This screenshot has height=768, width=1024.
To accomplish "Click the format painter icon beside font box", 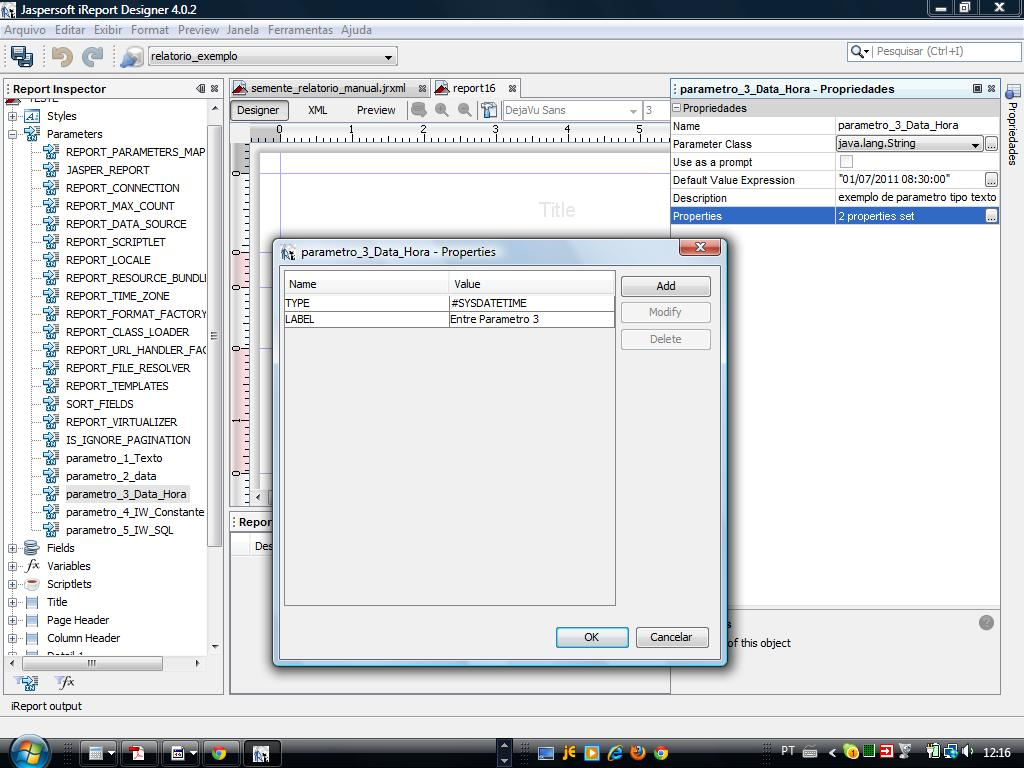I will coord(488,110).
